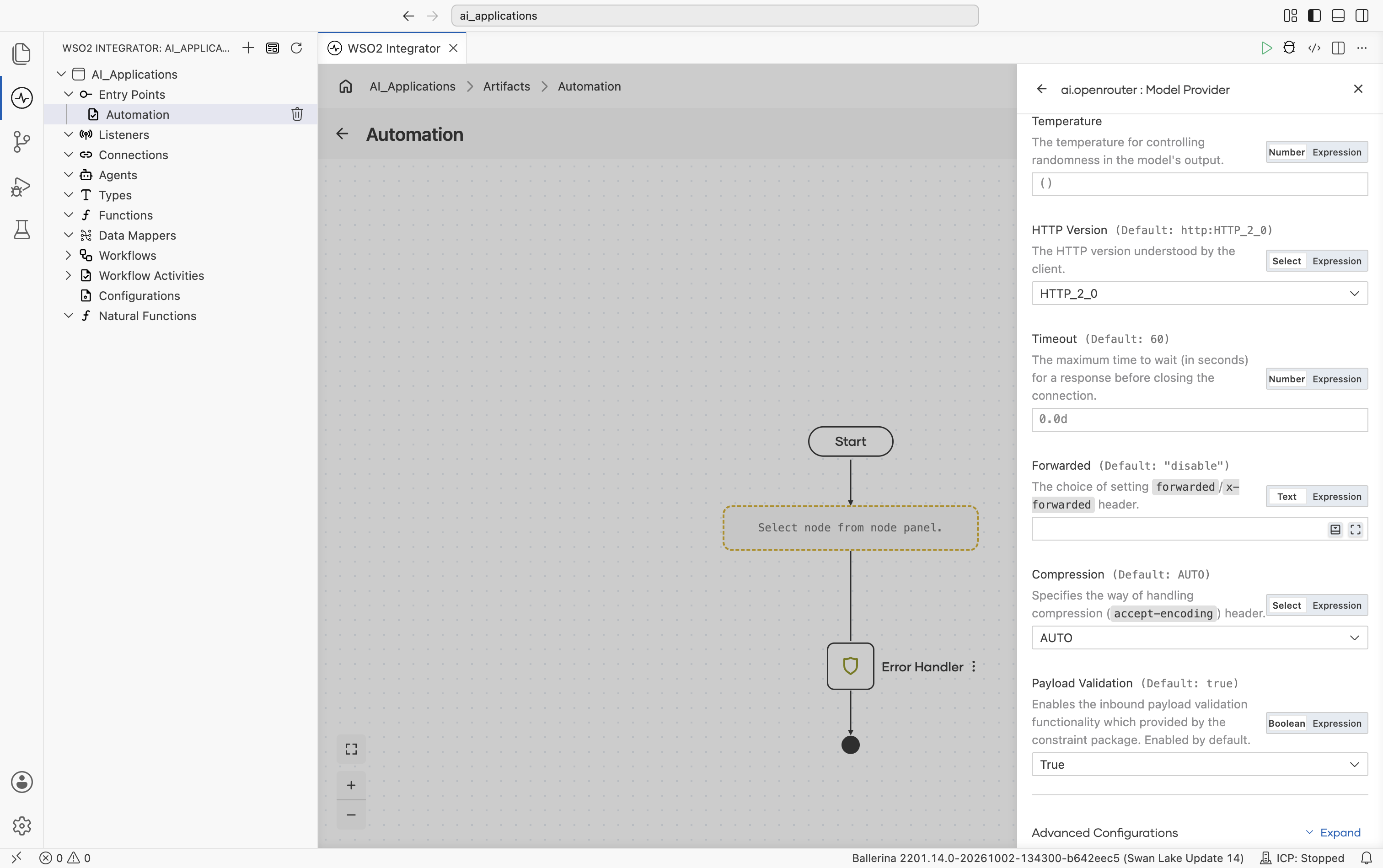Open the HTTP_2_0 version dropdown
The width and height of the screenshot is (1383, 868).
pyautogui.click(x=1199, y=293)
